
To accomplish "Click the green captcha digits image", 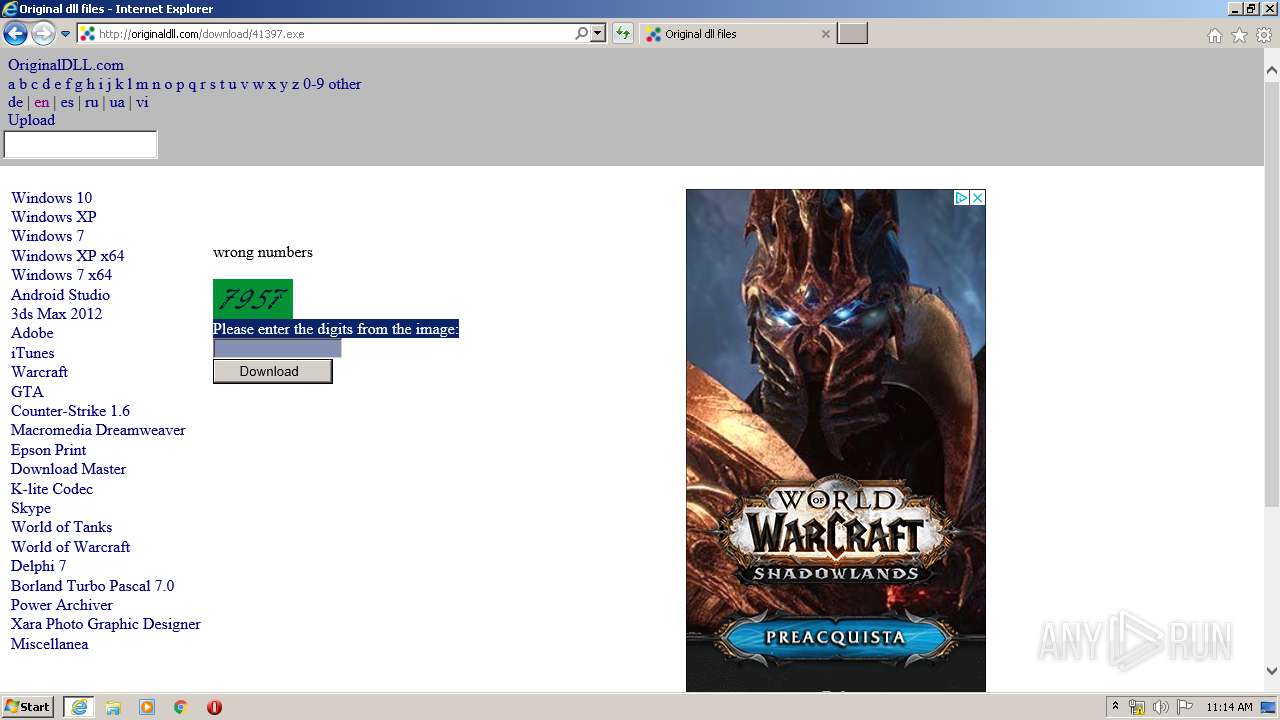I will (x=253, y=299).
